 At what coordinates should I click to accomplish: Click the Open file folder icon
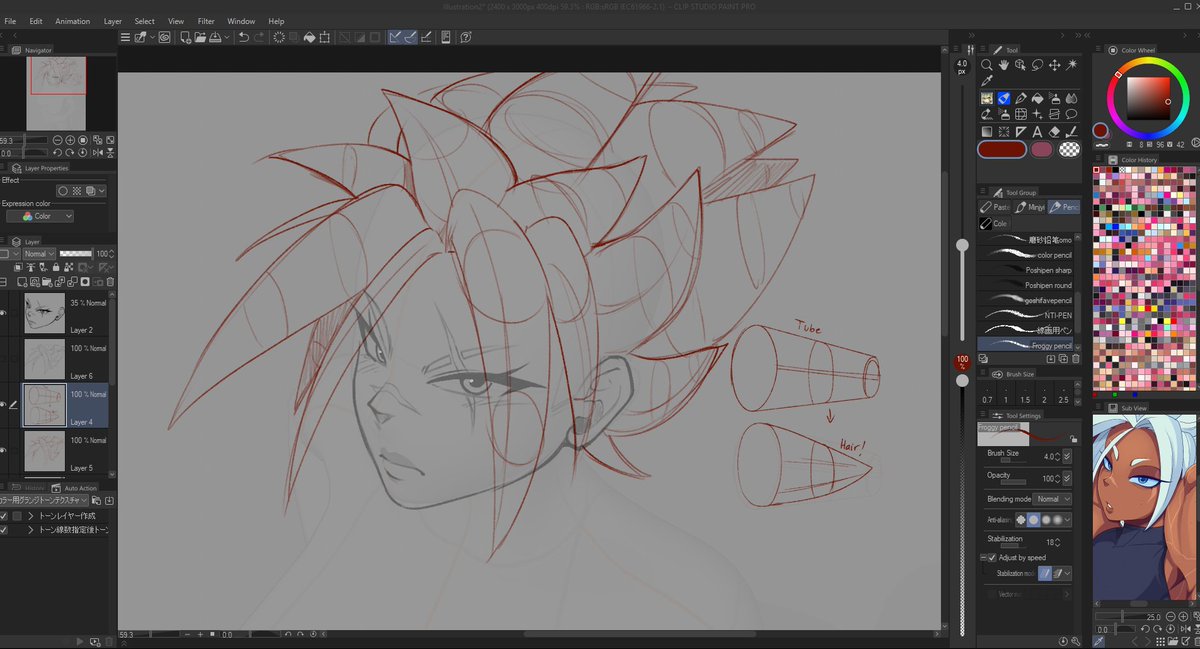(x=200, y=37)
